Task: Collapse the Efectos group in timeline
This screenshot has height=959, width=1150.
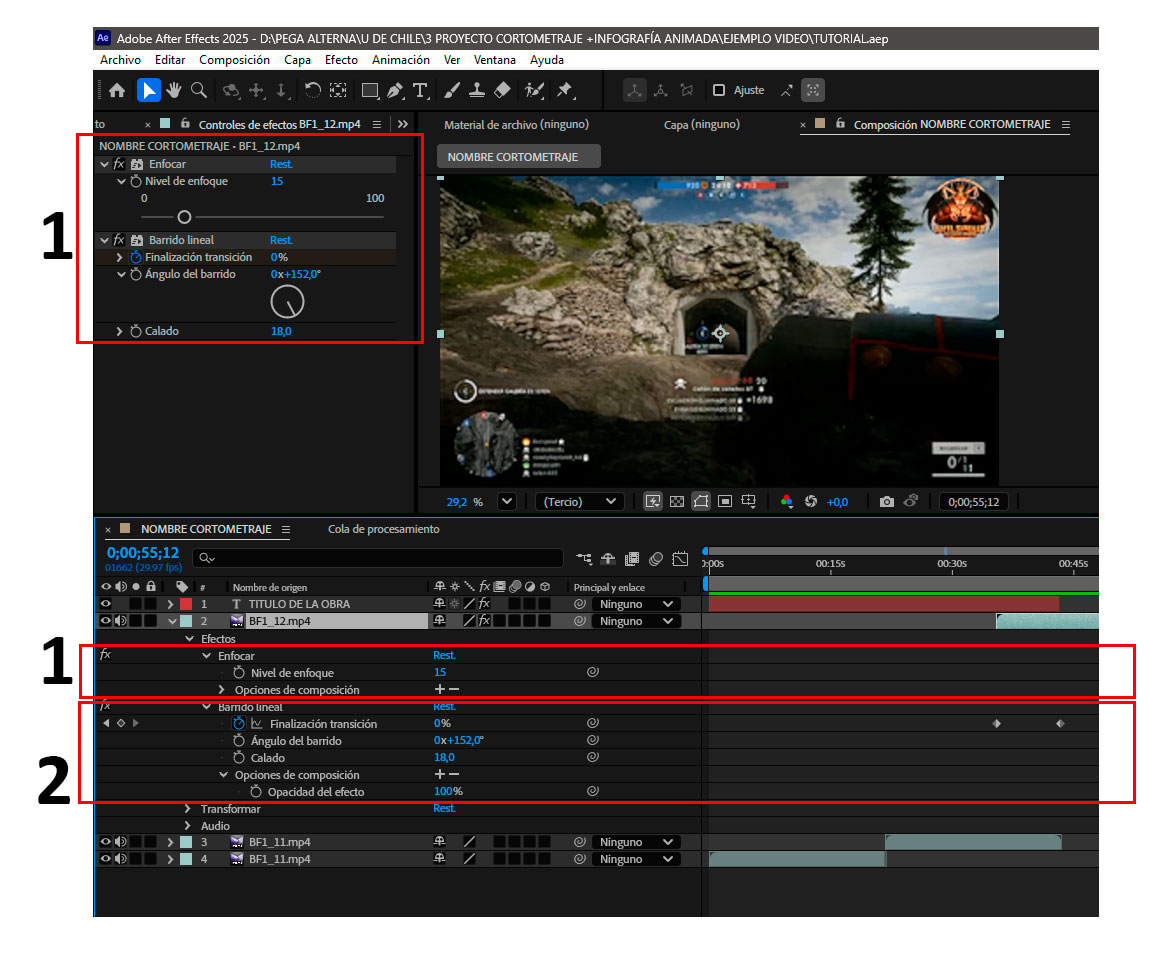Action: [189, 639]
